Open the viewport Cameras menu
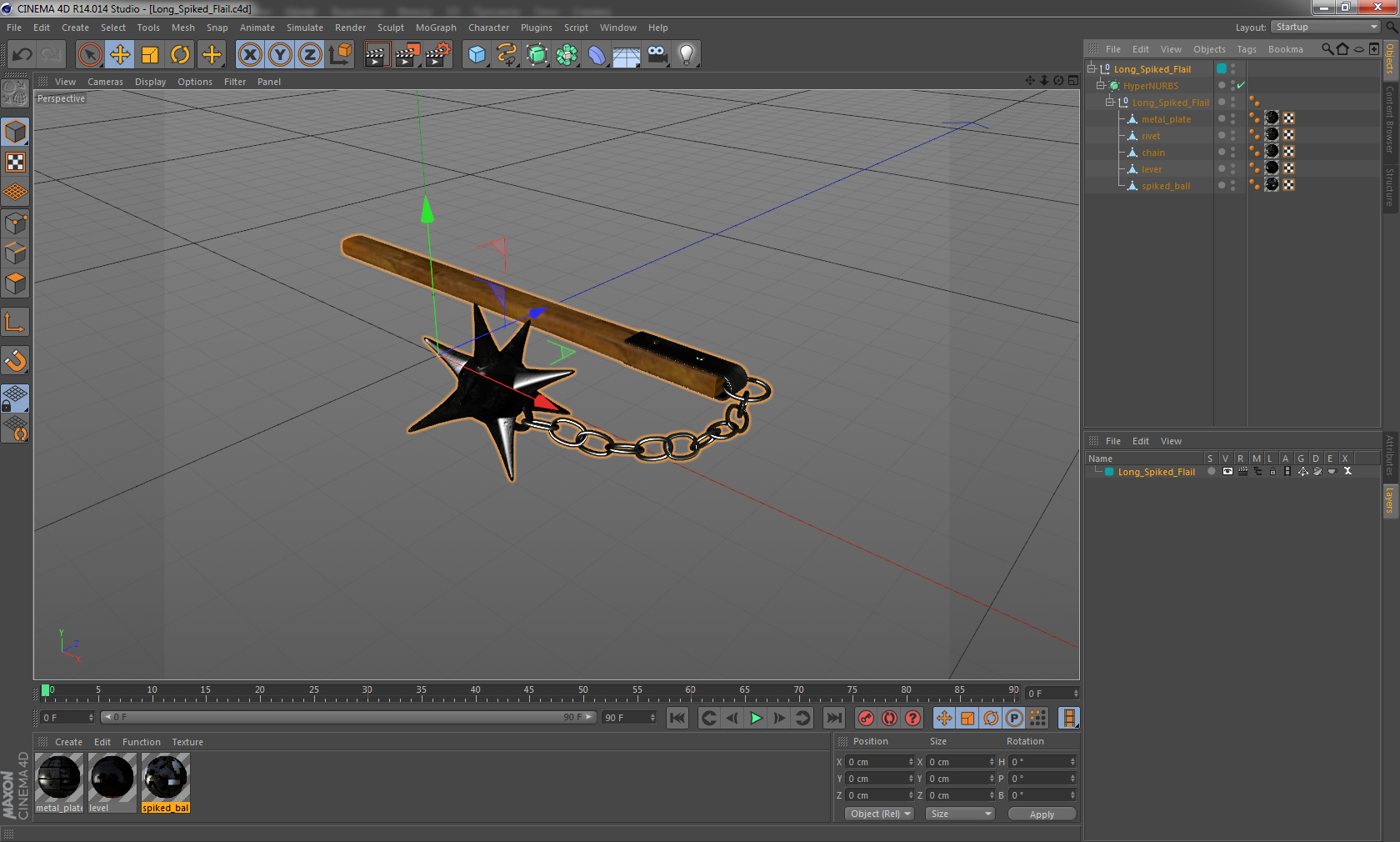1400x842 pixels. [105, 82]
